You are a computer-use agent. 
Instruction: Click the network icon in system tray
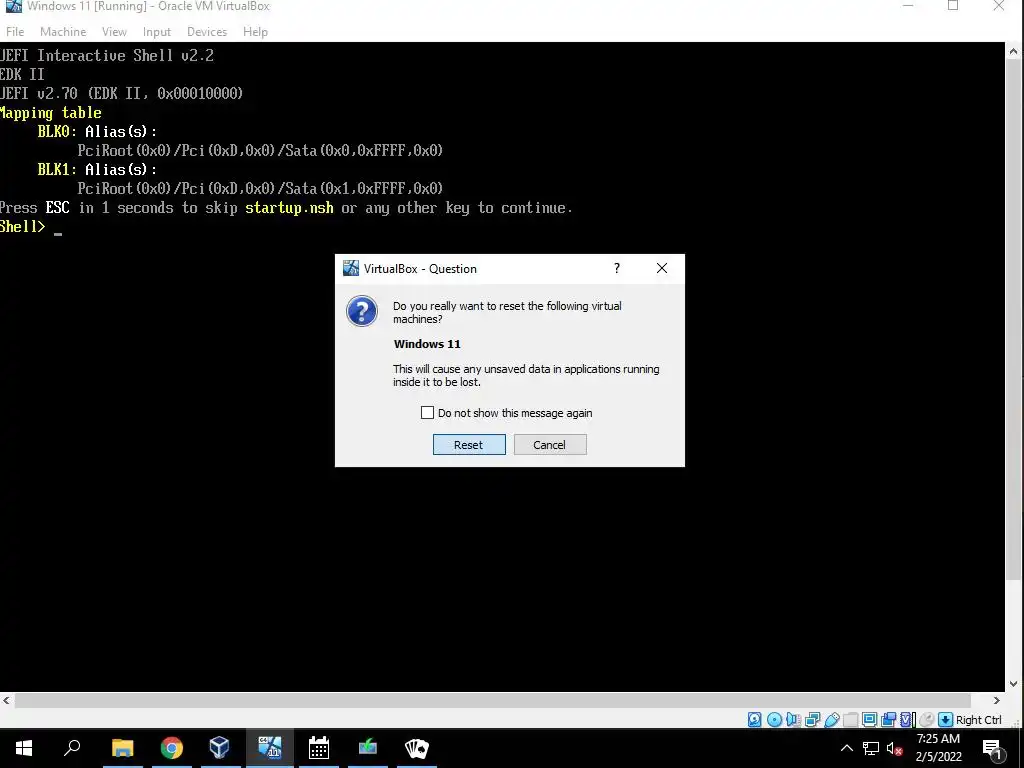[x=871, y=748]
